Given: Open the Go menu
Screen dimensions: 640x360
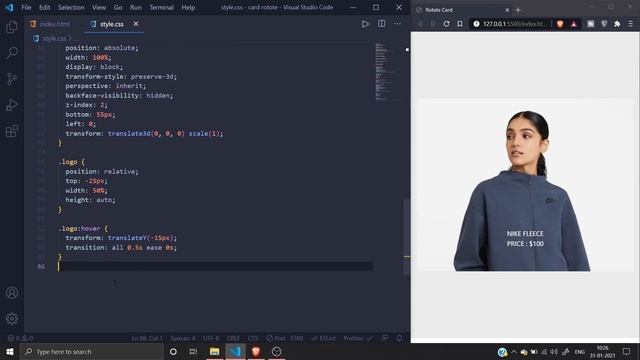Looking at the screenshot, I should 118,7.
